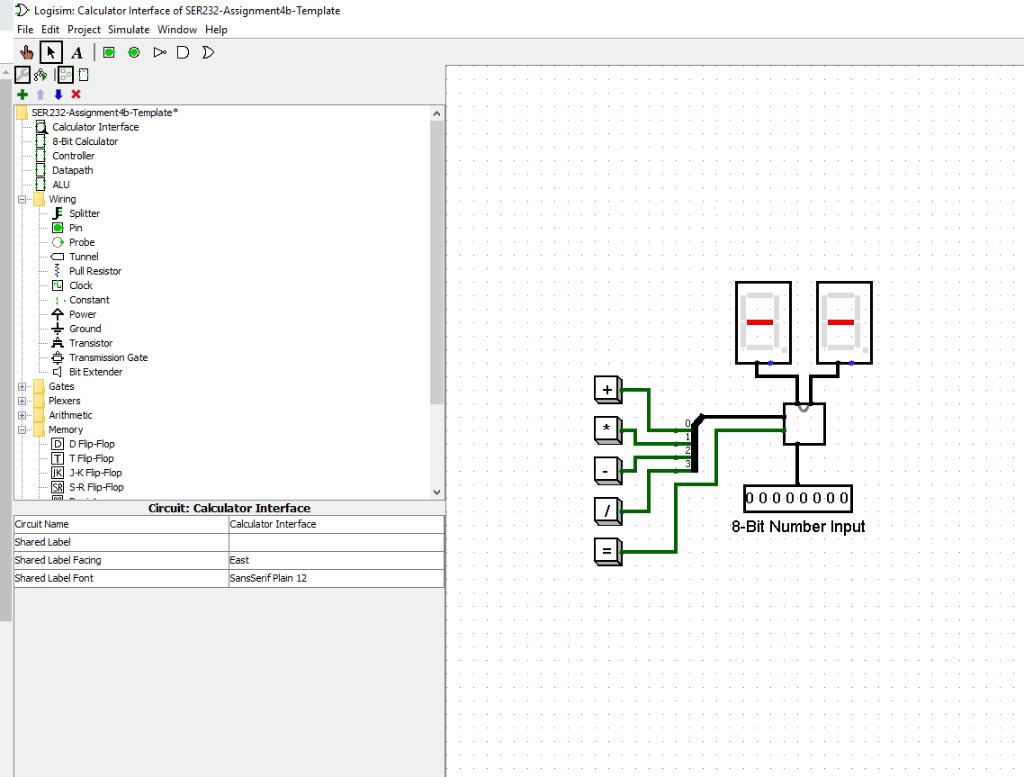The height and width of the screenshot is (777, 1024).
Task: Switch to circuit layout editing view
Action: click(x=65, y=74)
